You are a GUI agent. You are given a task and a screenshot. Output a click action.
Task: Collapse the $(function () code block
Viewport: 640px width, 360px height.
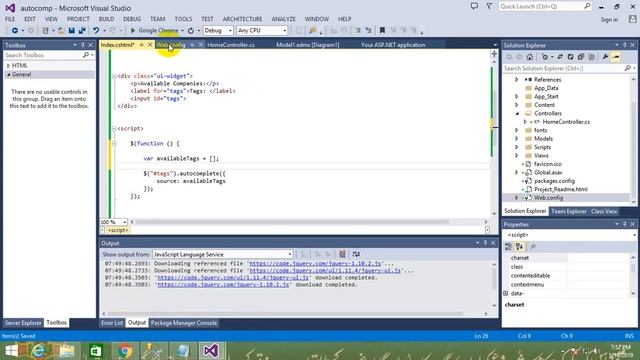[x=114, y=144]
